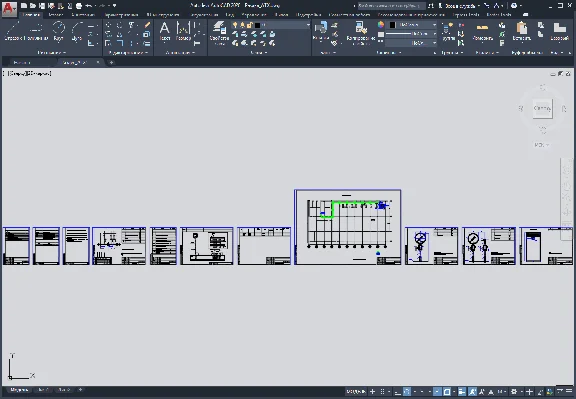Viewport: 576px width, 399px height.
Task: Open new drawing tab with plus button
Action: pos(111,62)
